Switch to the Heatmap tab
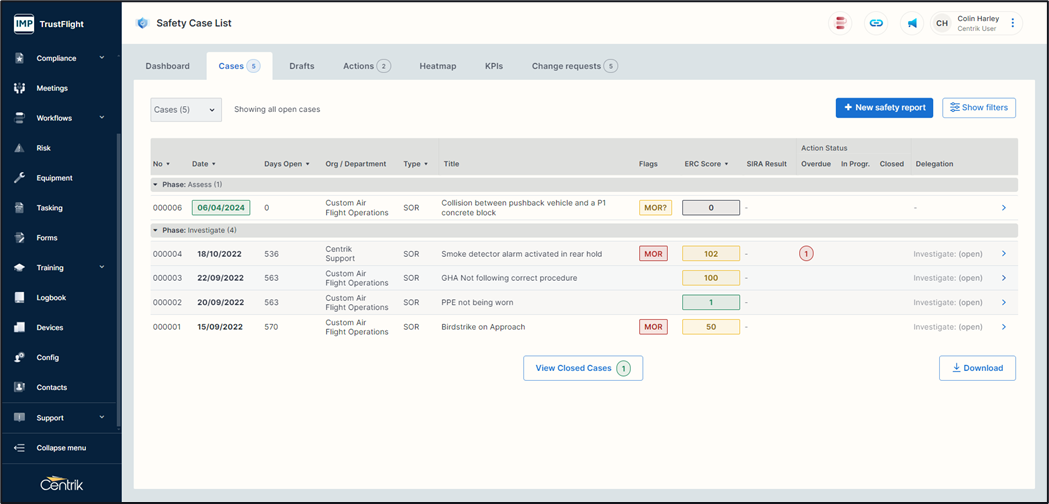The image size is (1049, 504). [x=437, y=66]
